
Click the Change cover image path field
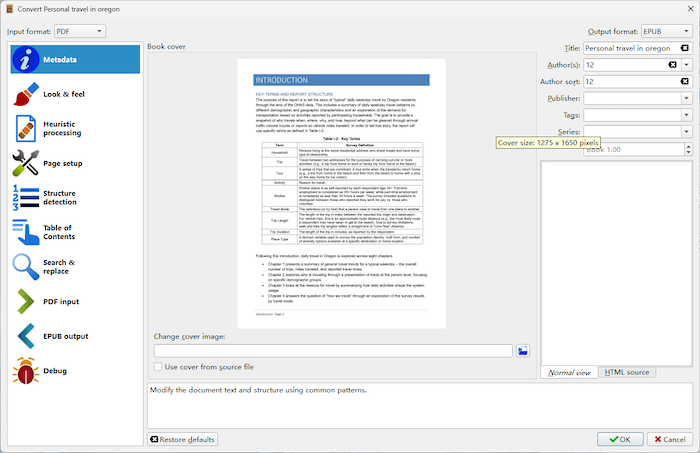pos(333,351)
